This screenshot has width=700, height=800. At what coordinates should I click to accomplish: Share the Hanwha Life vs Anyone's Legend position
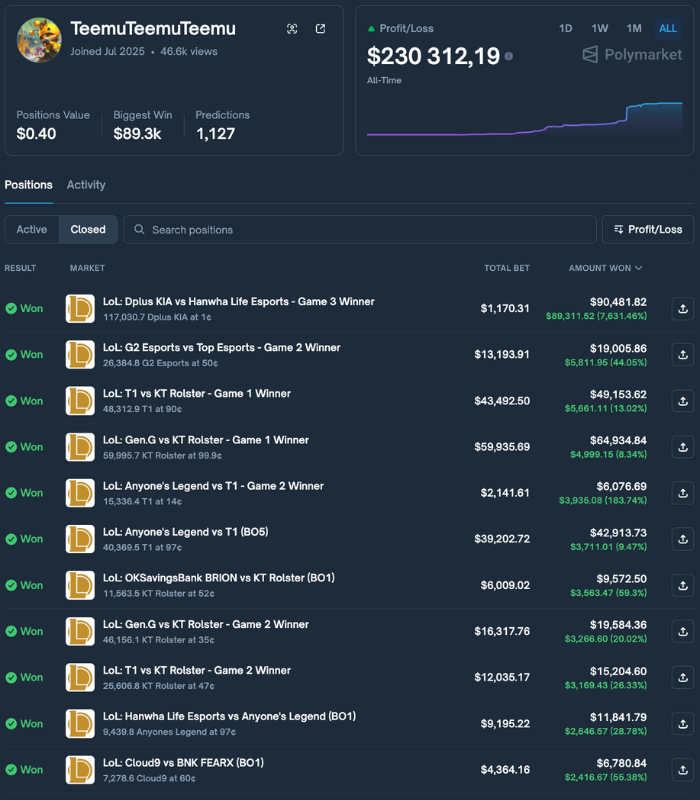(683, 723)
